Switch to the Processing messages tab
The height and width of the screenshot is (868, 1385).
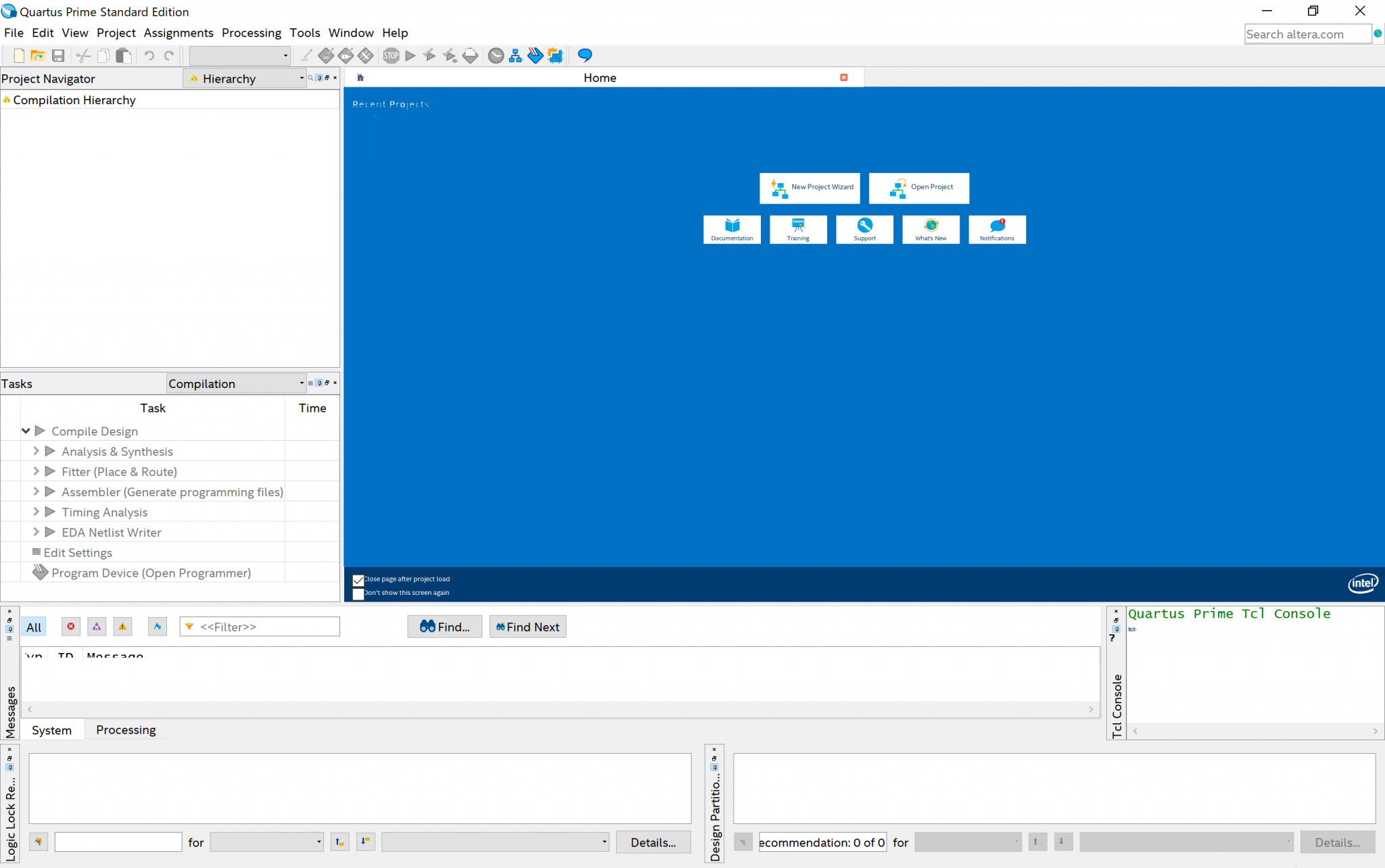click(126, 729)
